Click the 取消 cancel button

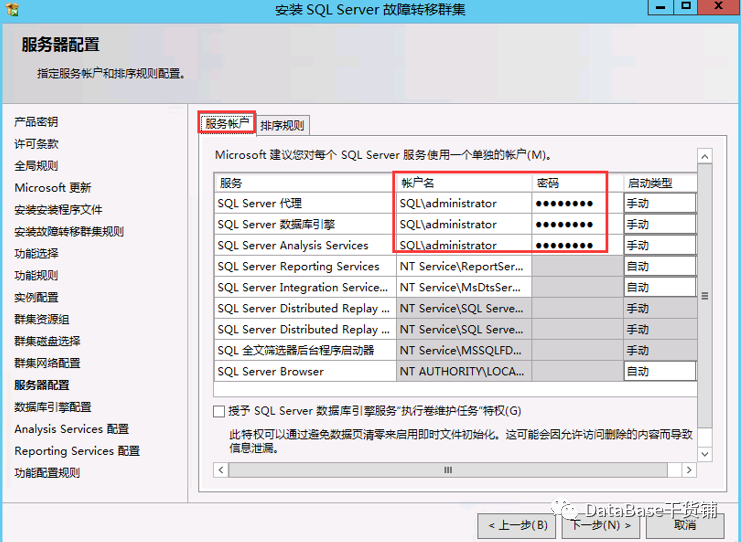(685, 525)
